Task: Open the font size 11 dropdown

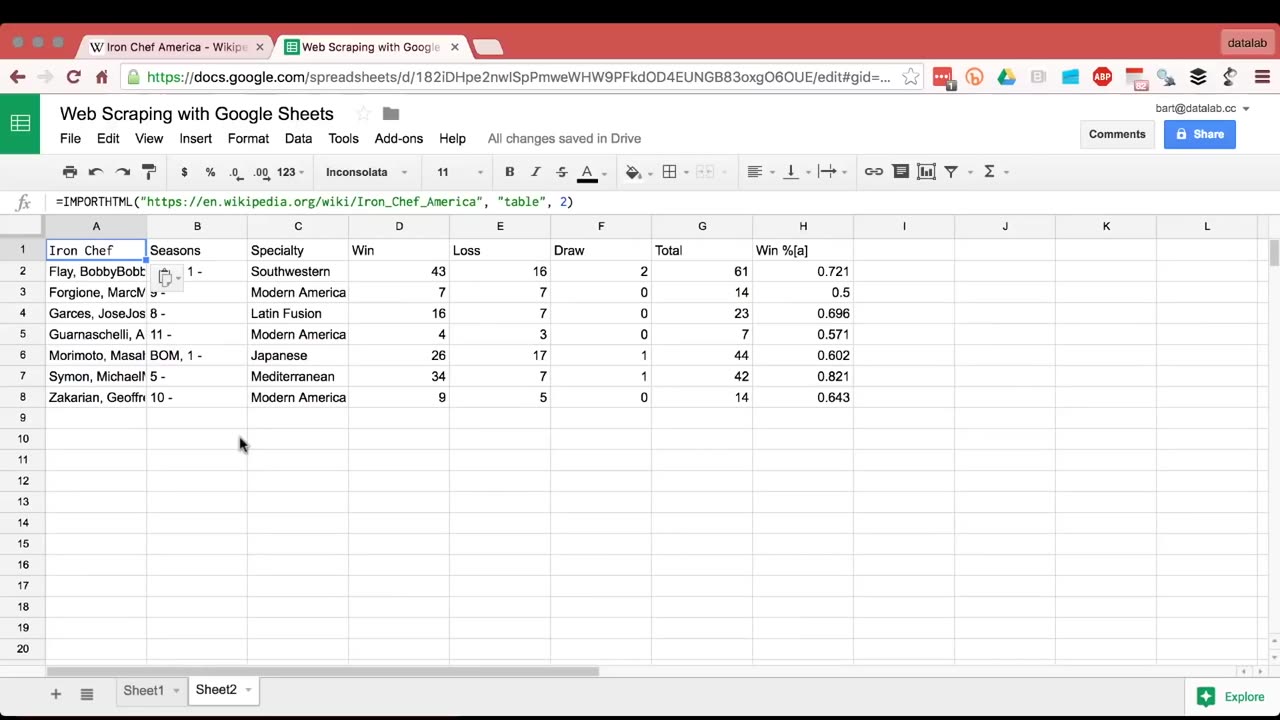Action: (x=459, y=172)
